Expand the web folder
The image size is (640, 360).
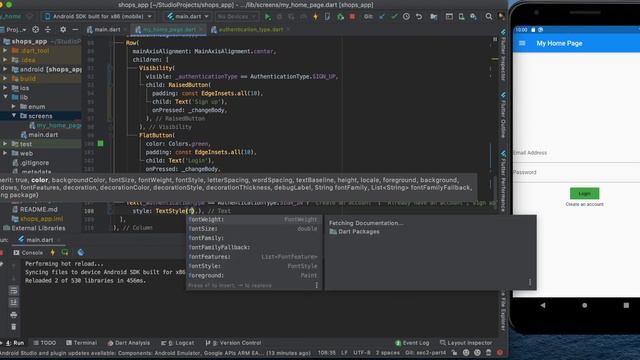pos(5,153)
